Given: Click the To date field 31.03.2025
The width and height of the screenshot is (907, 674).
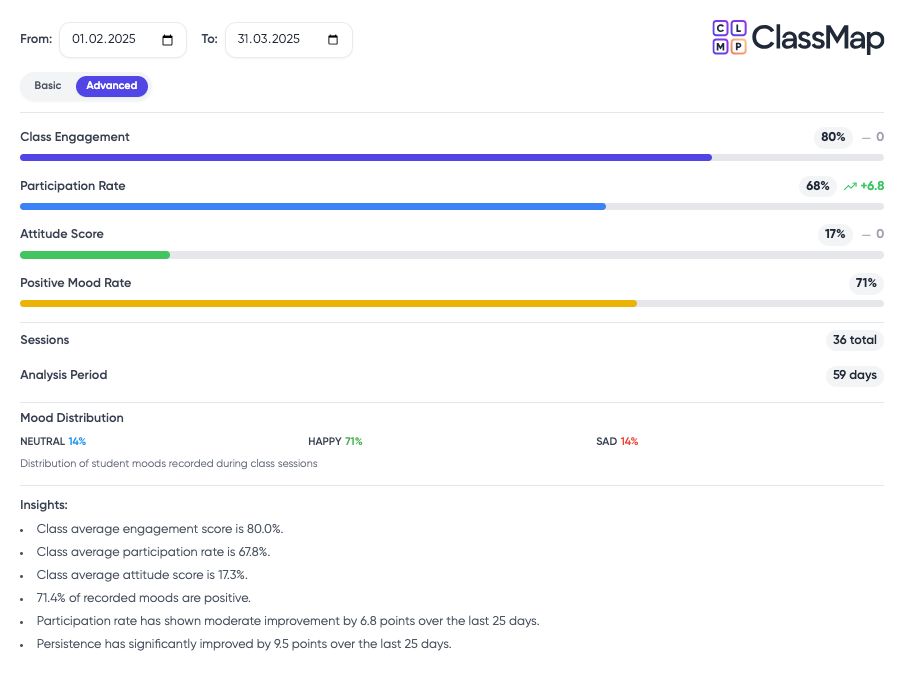Looking at the screenshot, I should (x=289, y=40).
